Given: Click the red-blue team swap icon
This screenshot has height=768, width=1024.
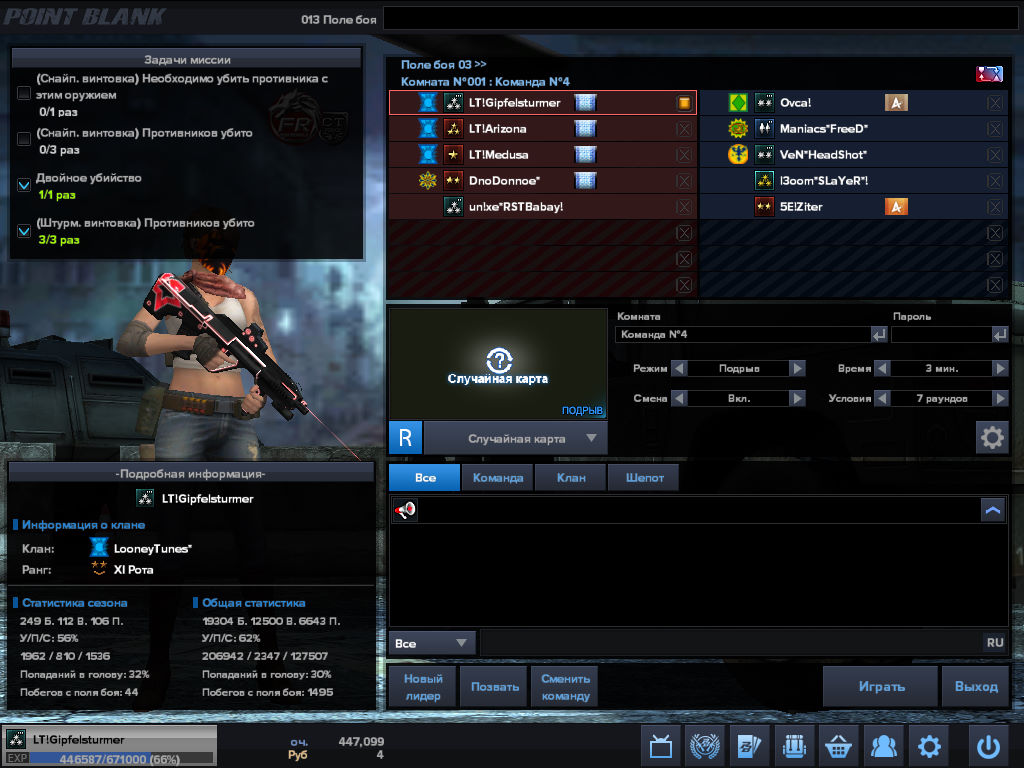Looking at the screenshot, I should pyautogui.click(x=989, y=74).
